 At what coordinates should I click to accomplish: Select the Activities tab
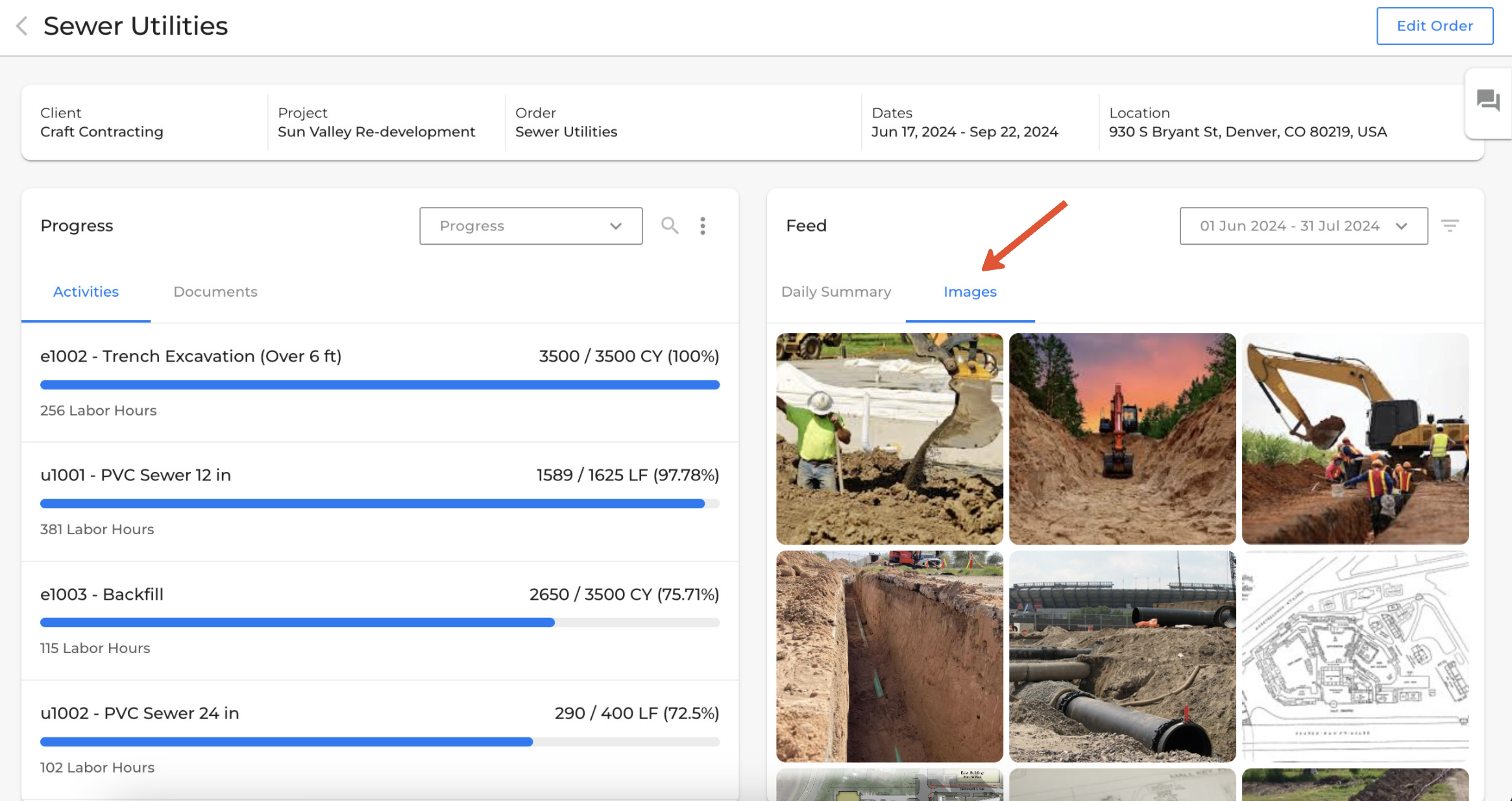tap(86, 292)
